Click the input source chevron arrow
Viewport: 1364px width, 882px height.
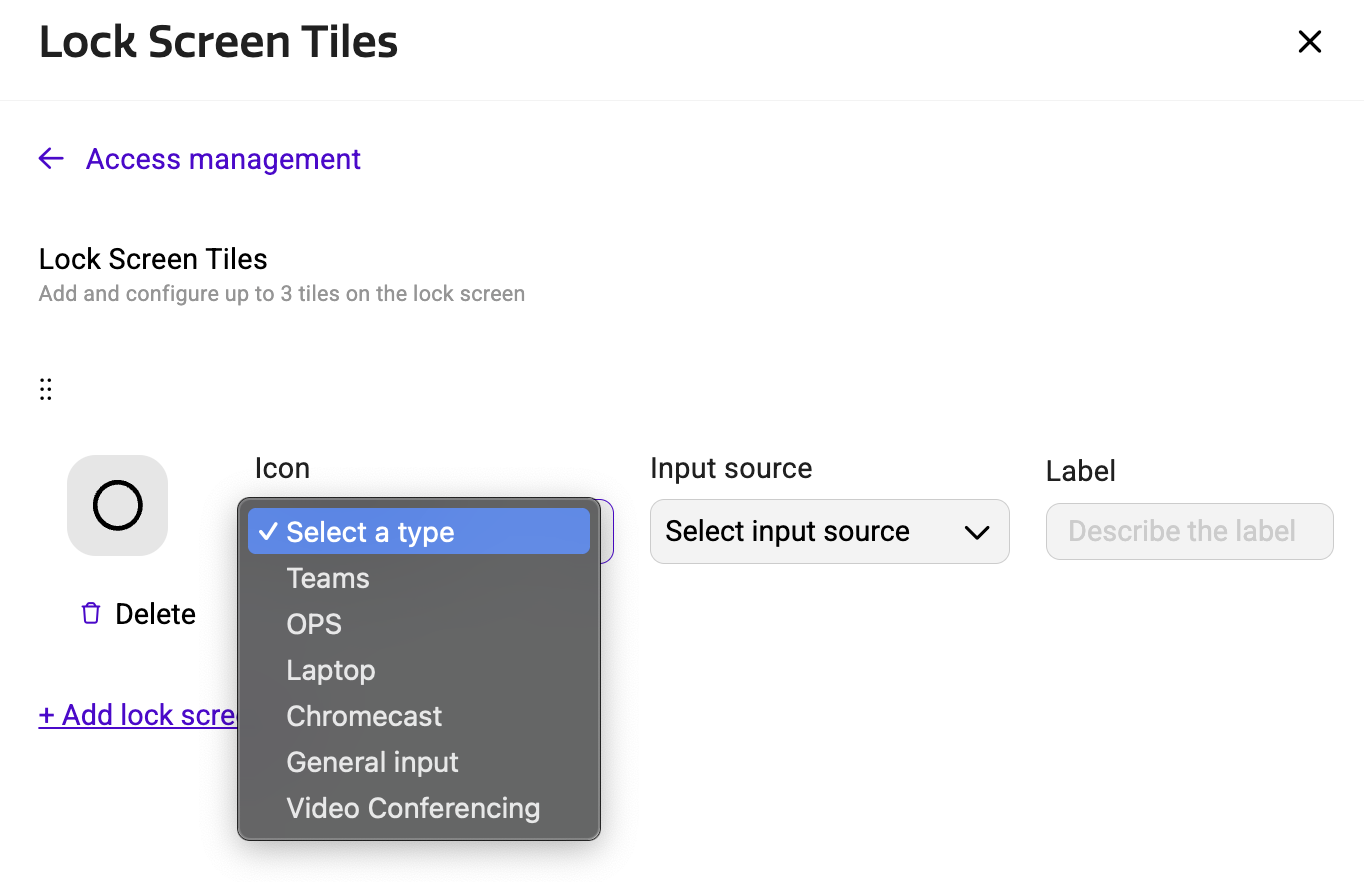[976, 532]
